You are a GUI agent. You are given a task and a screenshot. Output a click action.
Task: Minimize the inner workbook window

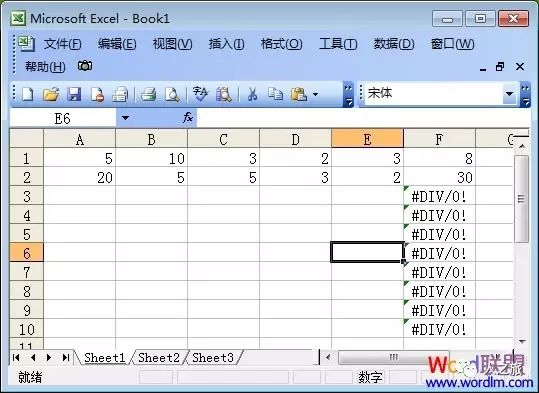coord(483,68)
